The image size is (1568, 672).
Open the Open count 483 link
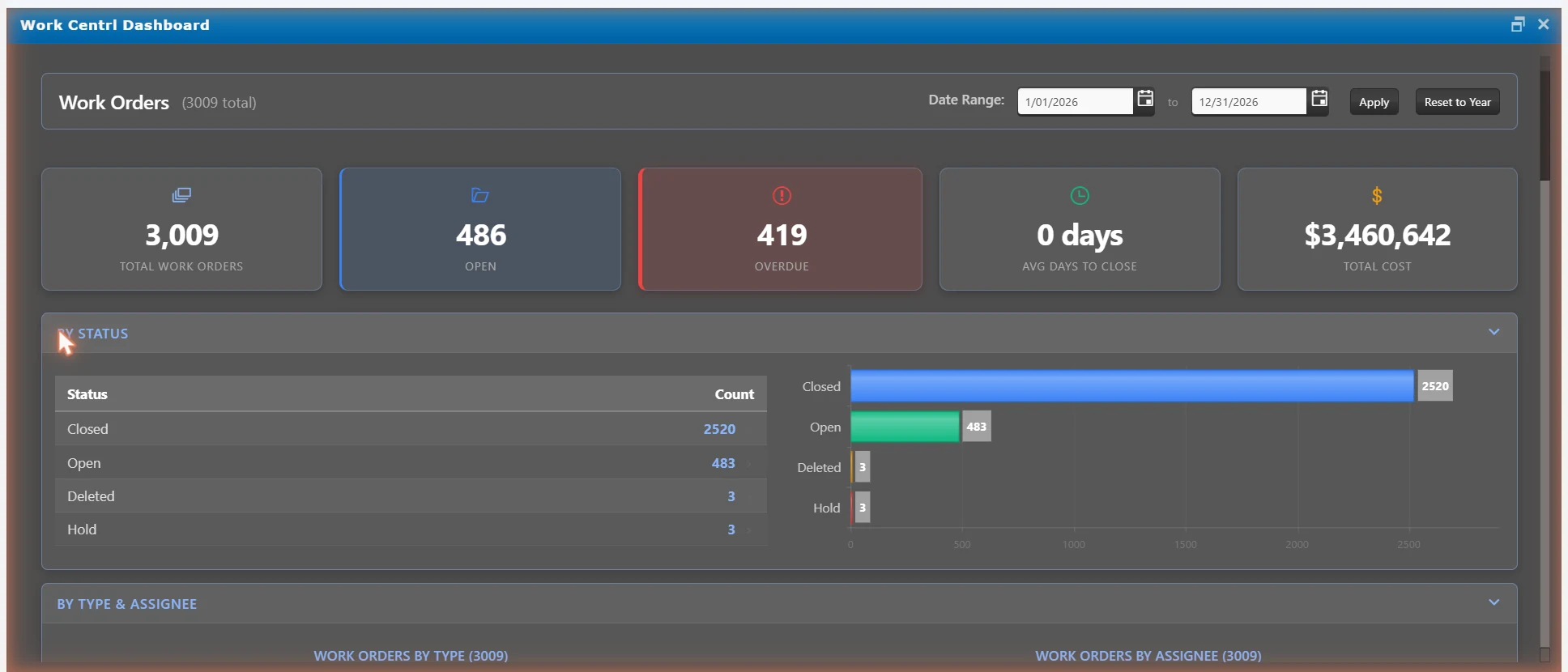pyautogui.click(x=723, y=463)
